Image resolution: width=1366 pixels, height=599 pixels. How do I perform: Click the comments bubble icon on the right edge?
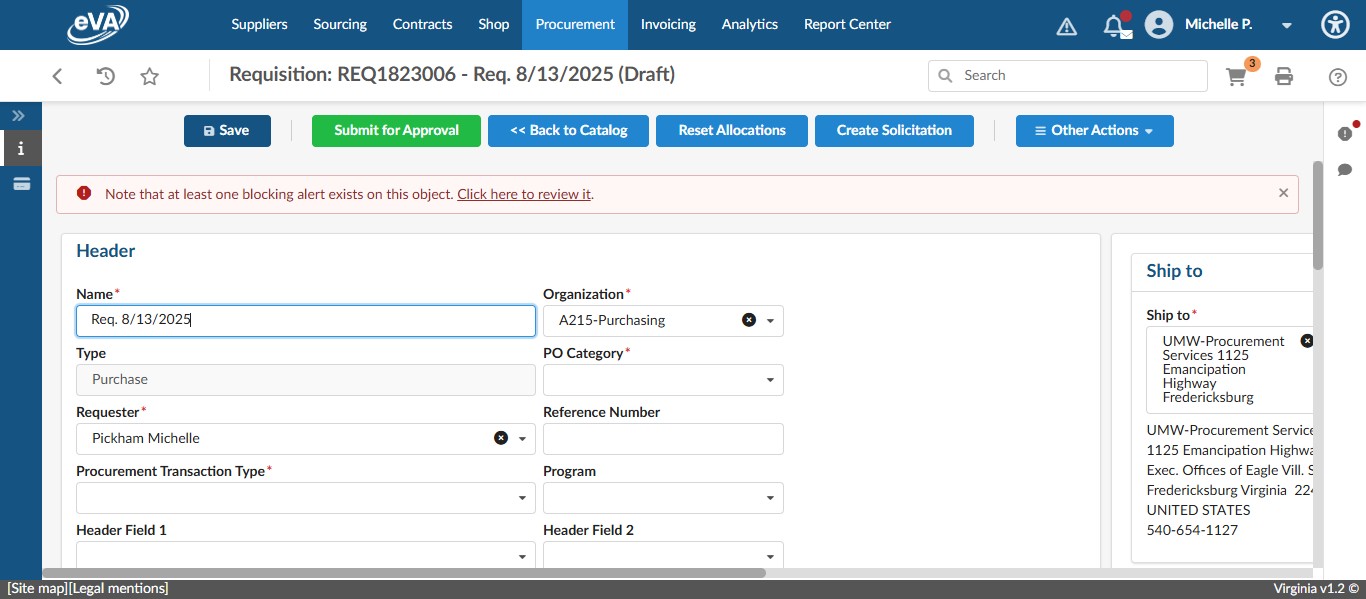(x=1345, y=170)
